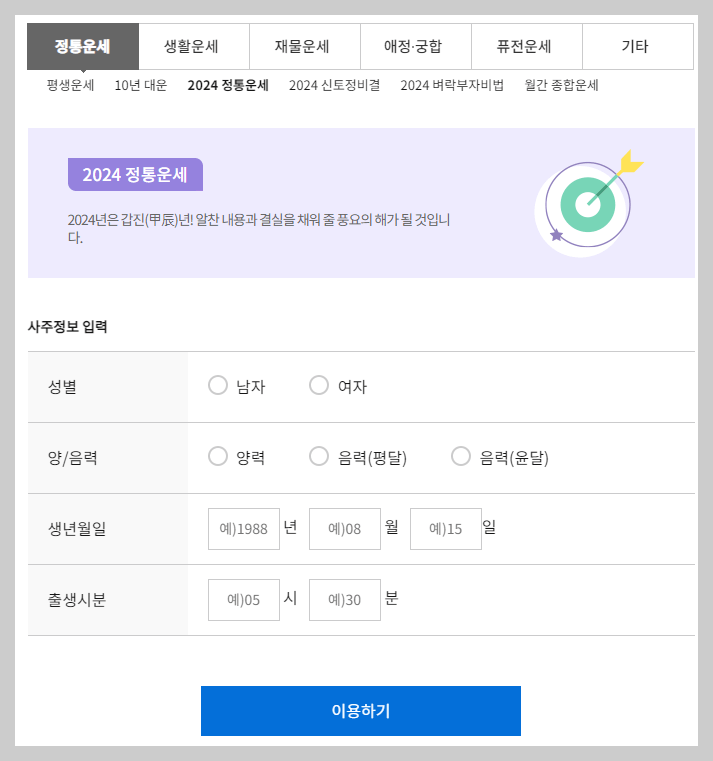Image resolution: width=713 pixels, height=761 pixels.
Task: Click the banner description starting 2024년은 갑진
Action: [x=259, y=229]
